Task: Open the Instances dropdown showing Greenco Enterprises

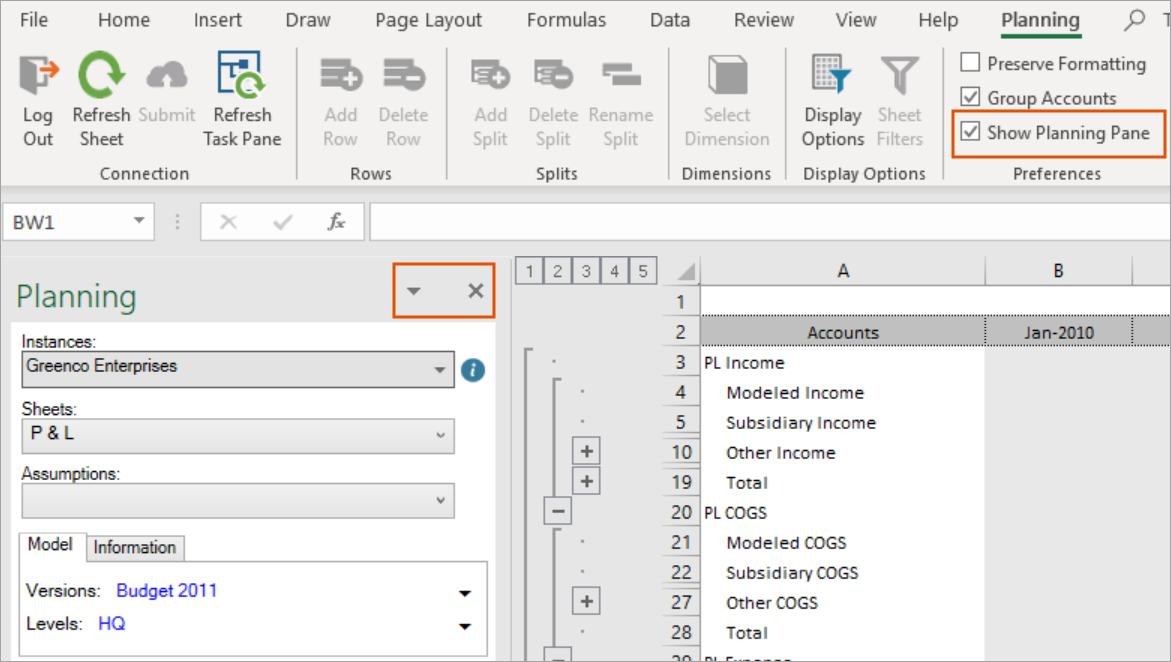Action: point(237,369)
